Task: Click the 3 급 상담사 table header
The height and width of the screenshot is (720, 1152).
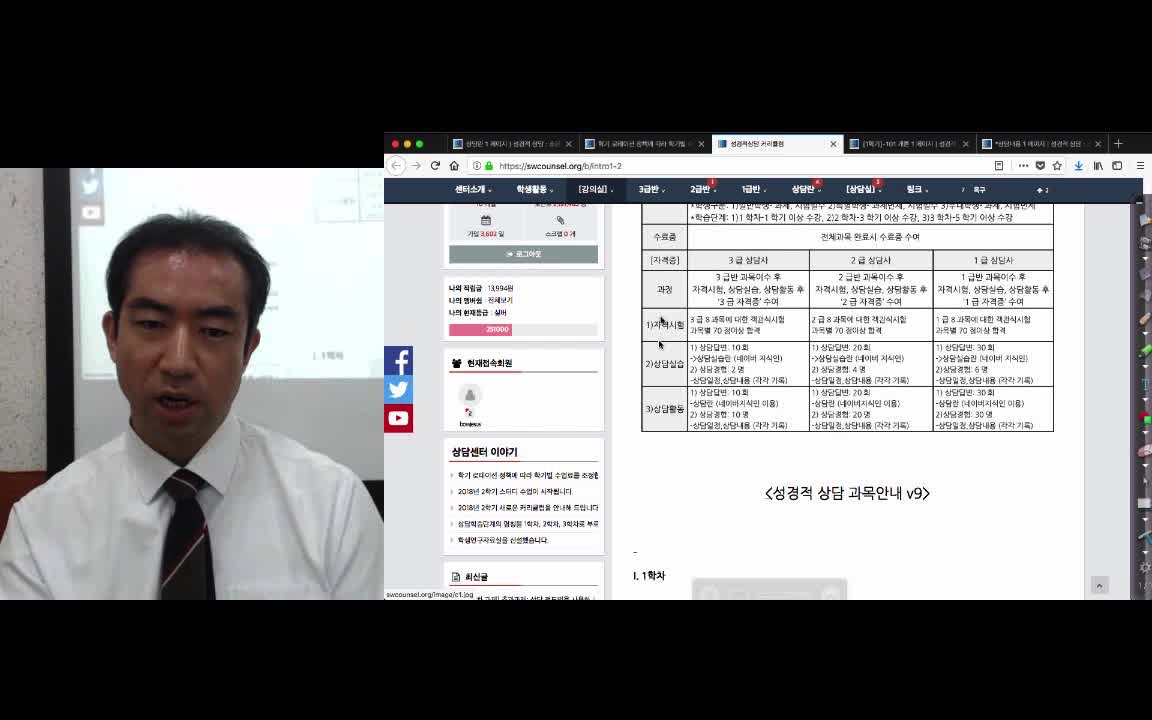Action: coord(748,260)
